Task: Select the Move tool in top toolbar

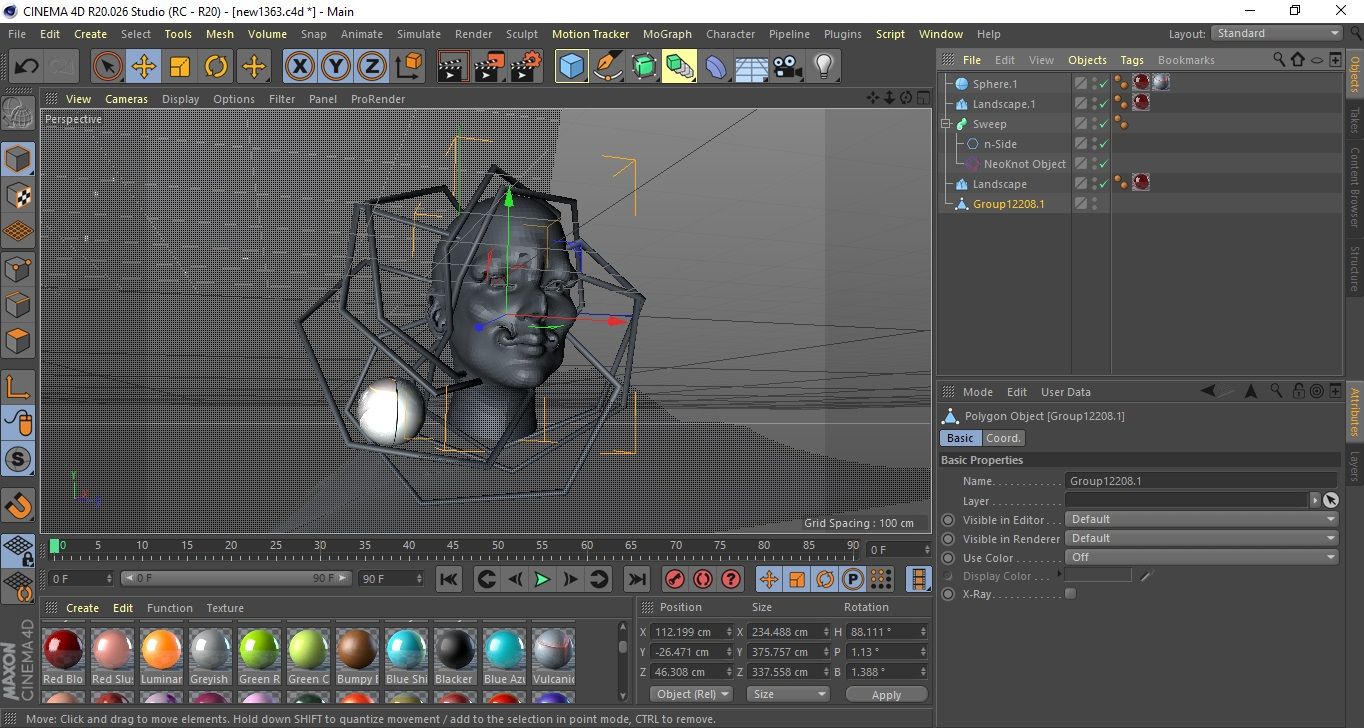Action: coord(143,67)
